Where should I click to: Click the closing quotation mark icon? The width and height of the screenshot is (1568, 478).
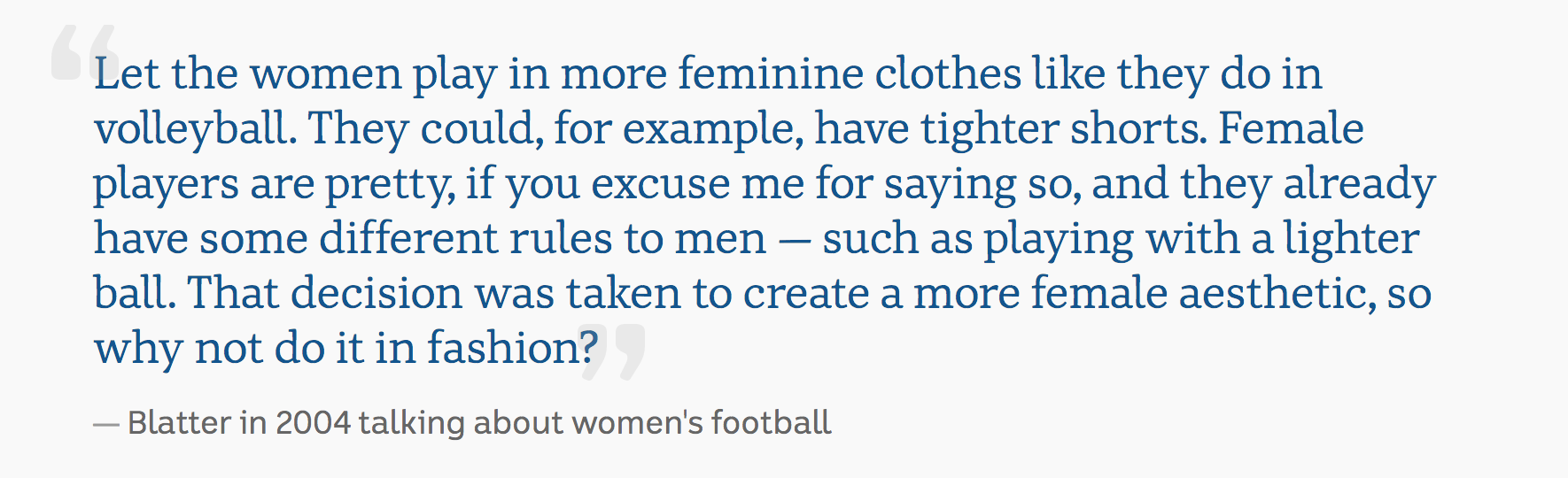coord(612,351)
